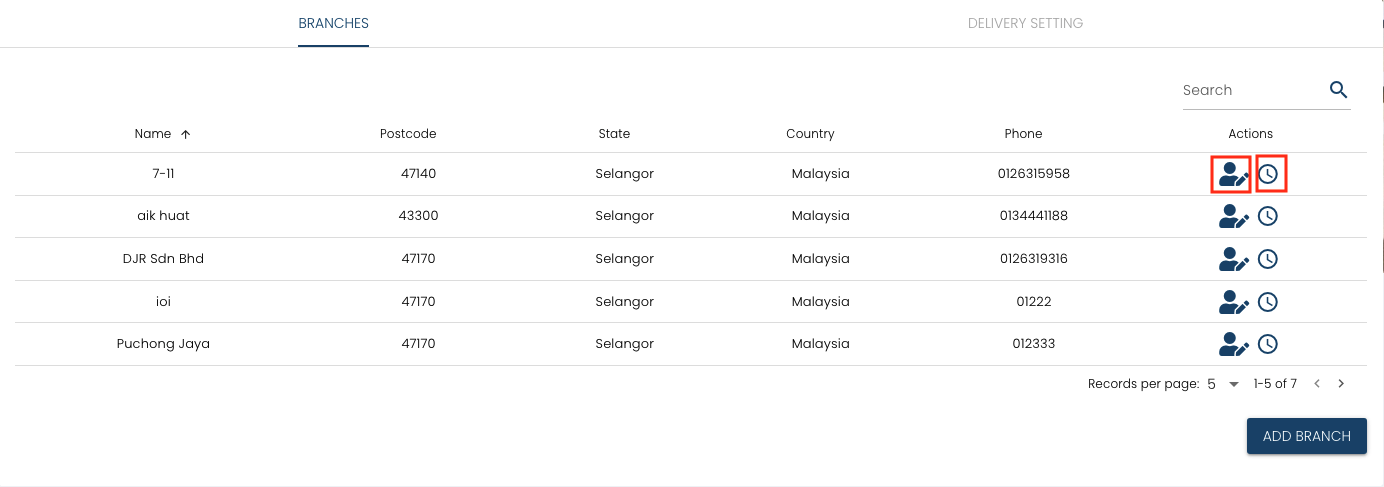Click the search magnifier icon

1339,90
